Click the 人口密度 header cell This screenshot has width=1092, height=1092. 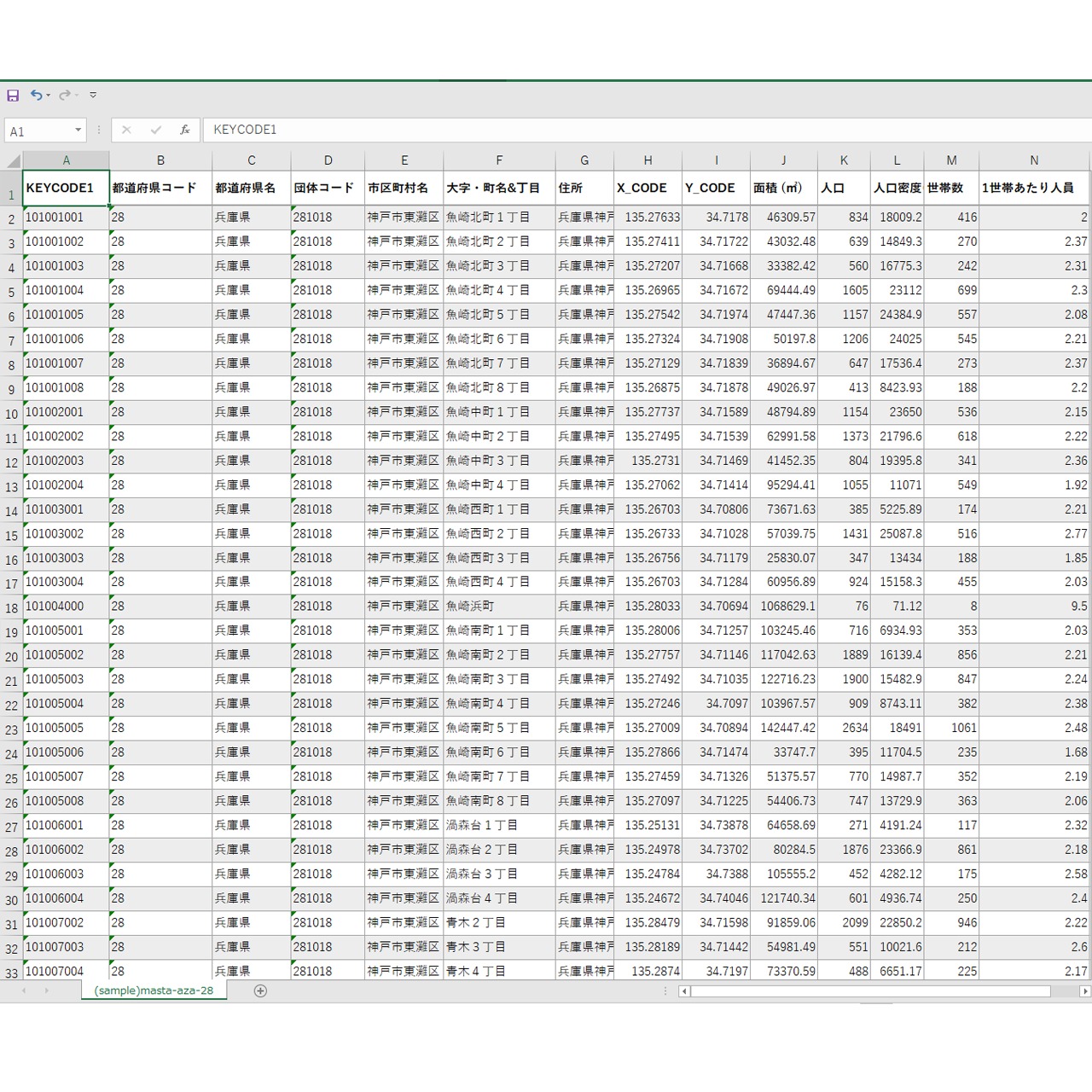(897, 189)
